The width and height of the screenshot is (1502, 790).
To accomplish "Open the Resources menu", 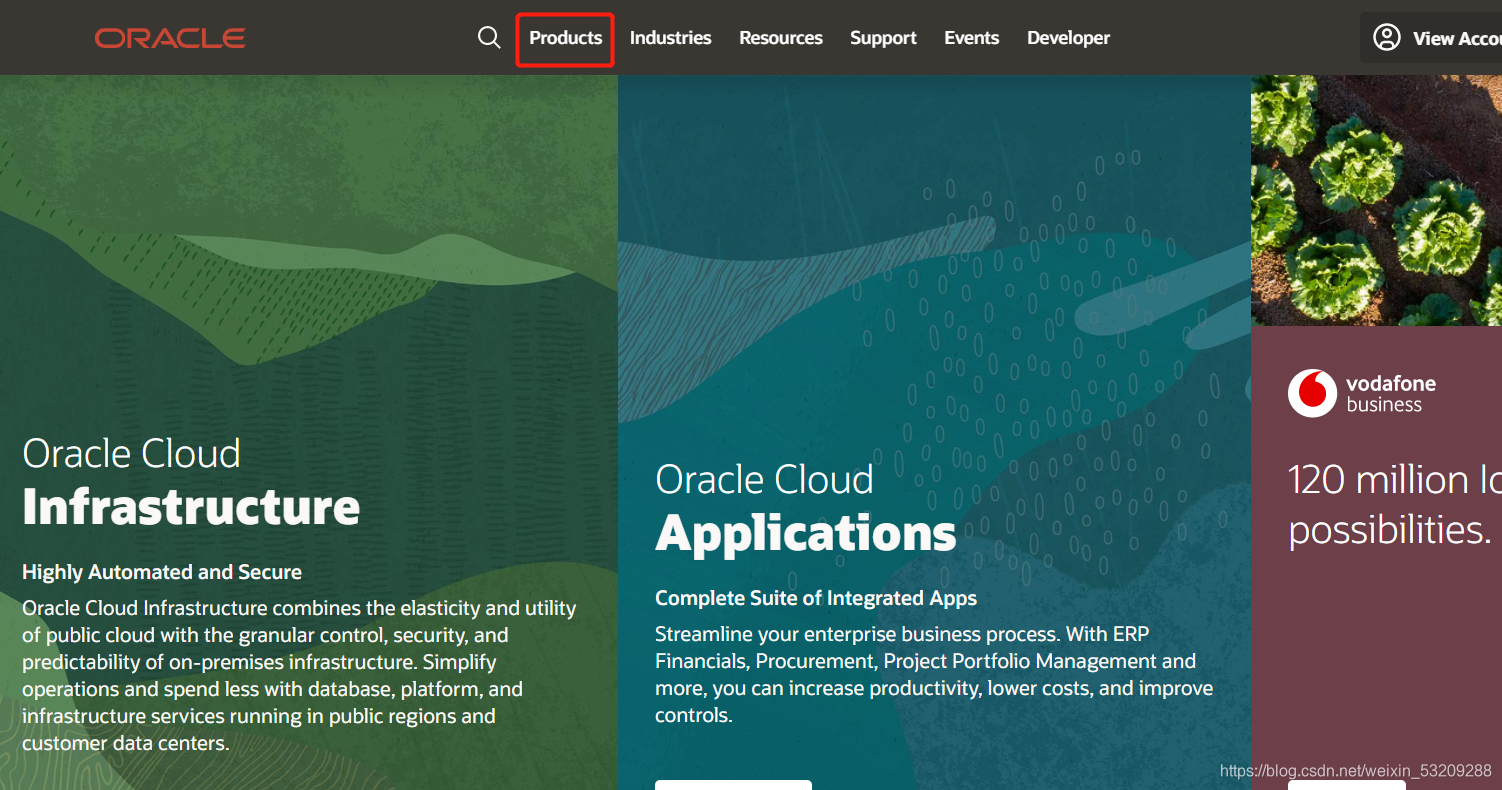I will 781,38.
